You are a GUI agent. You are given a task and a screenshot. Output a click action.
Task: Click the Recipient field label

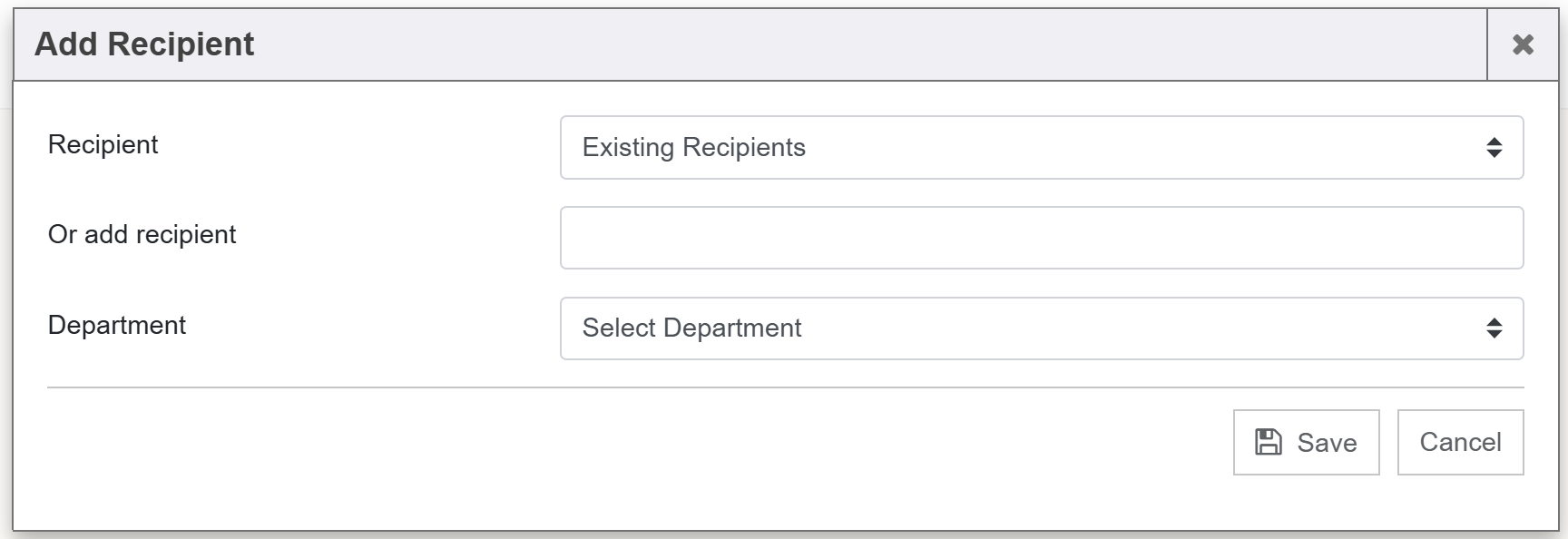pos(103,145)
